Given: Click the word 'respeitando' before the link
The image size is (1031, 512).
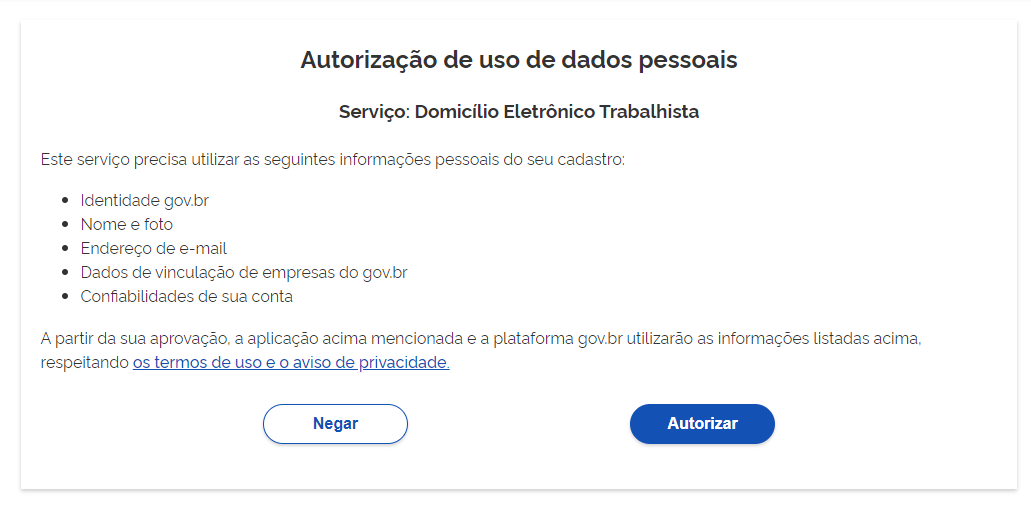Looking at the screenshot, I should point(85,363).
